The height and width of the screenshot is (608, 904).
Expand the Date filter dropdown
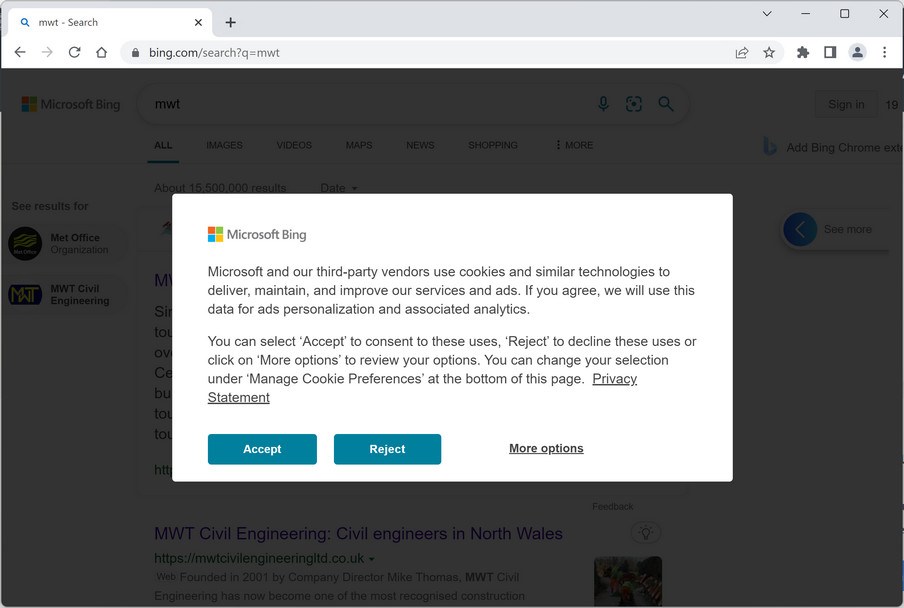point(338,188)
